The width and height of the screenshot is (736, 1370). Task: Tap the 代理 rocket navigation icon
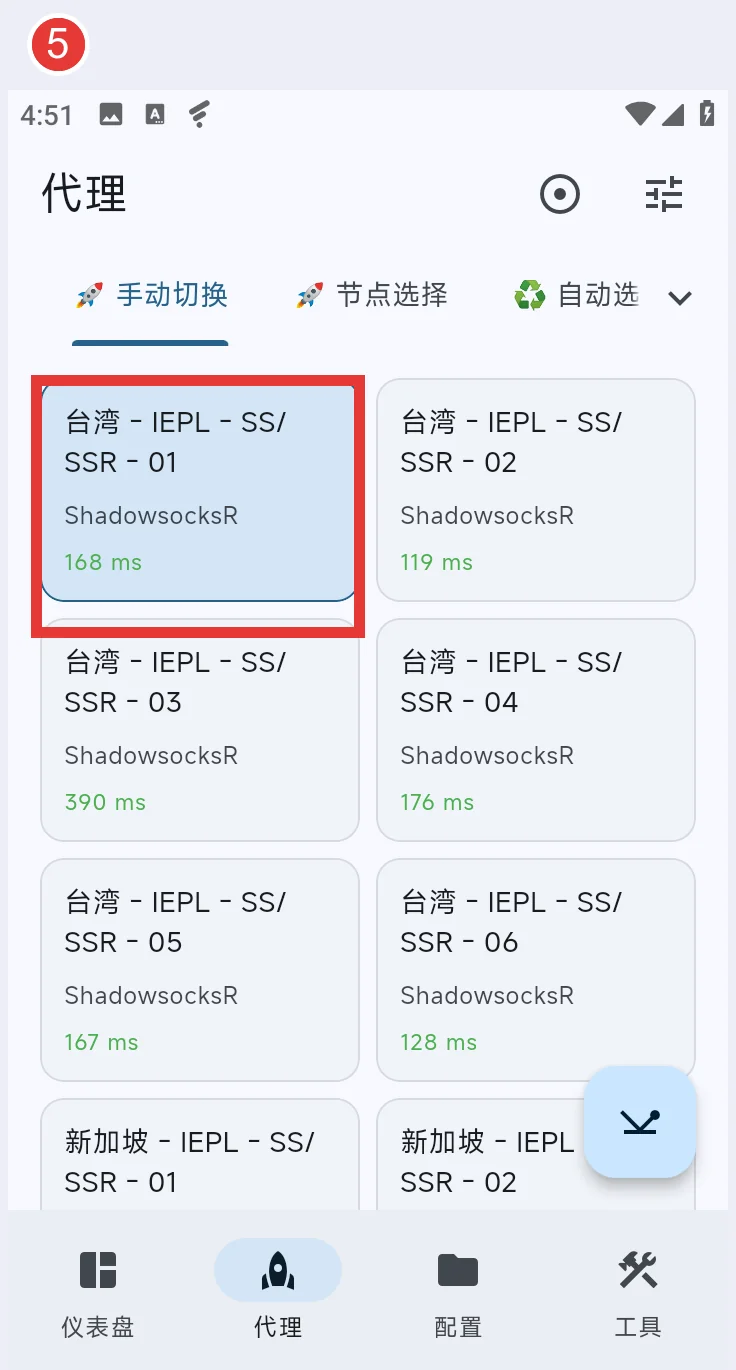click(278, 1270)
